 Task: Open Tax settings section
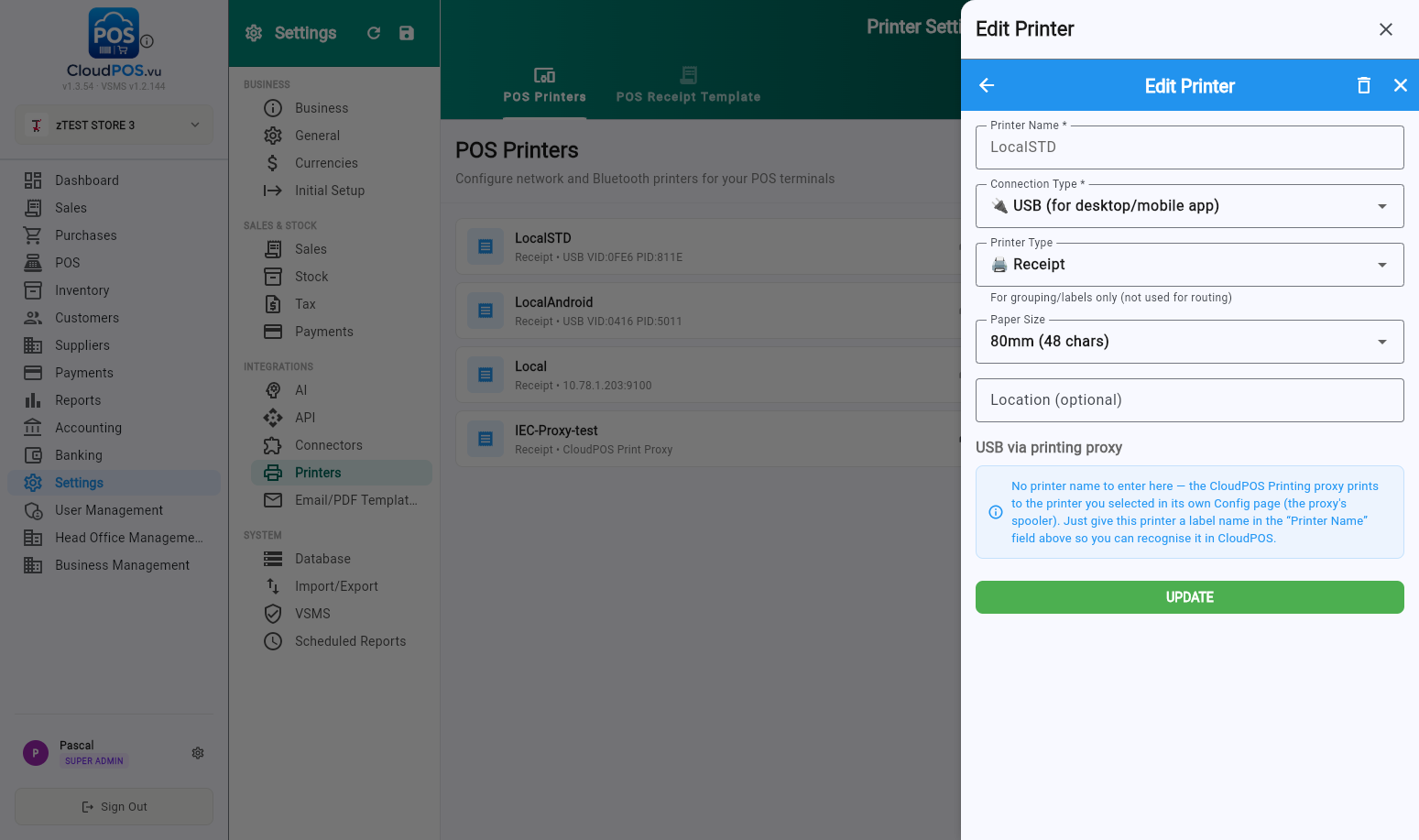(x=341, y=304)
